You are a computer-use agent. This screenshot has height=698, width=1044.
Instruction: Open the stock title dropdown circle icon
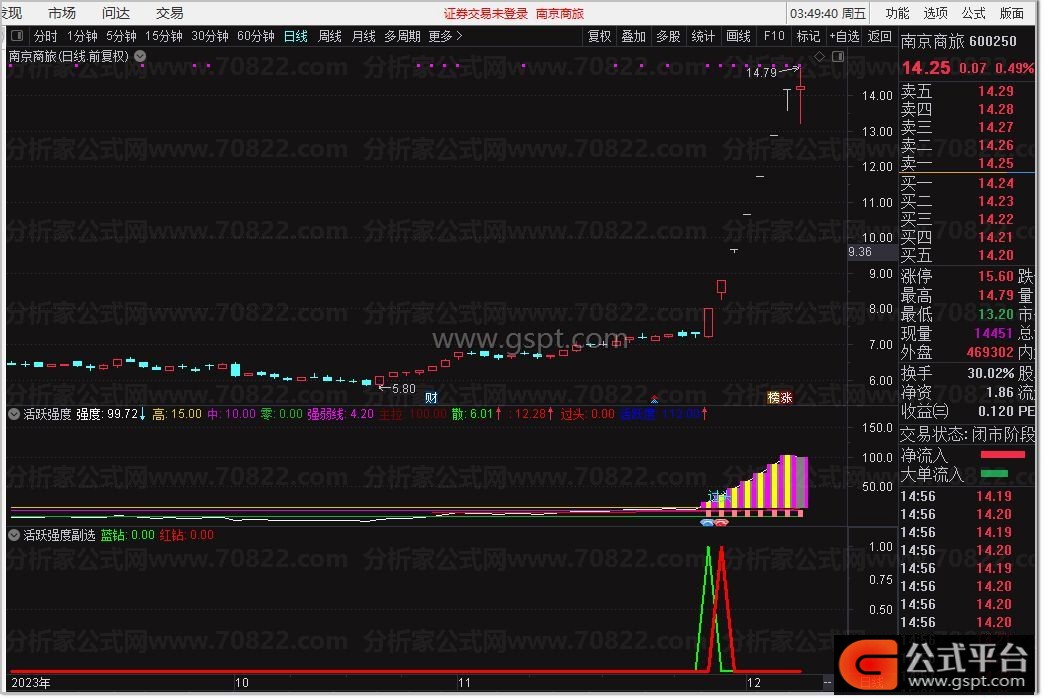[x=140, y=57]
